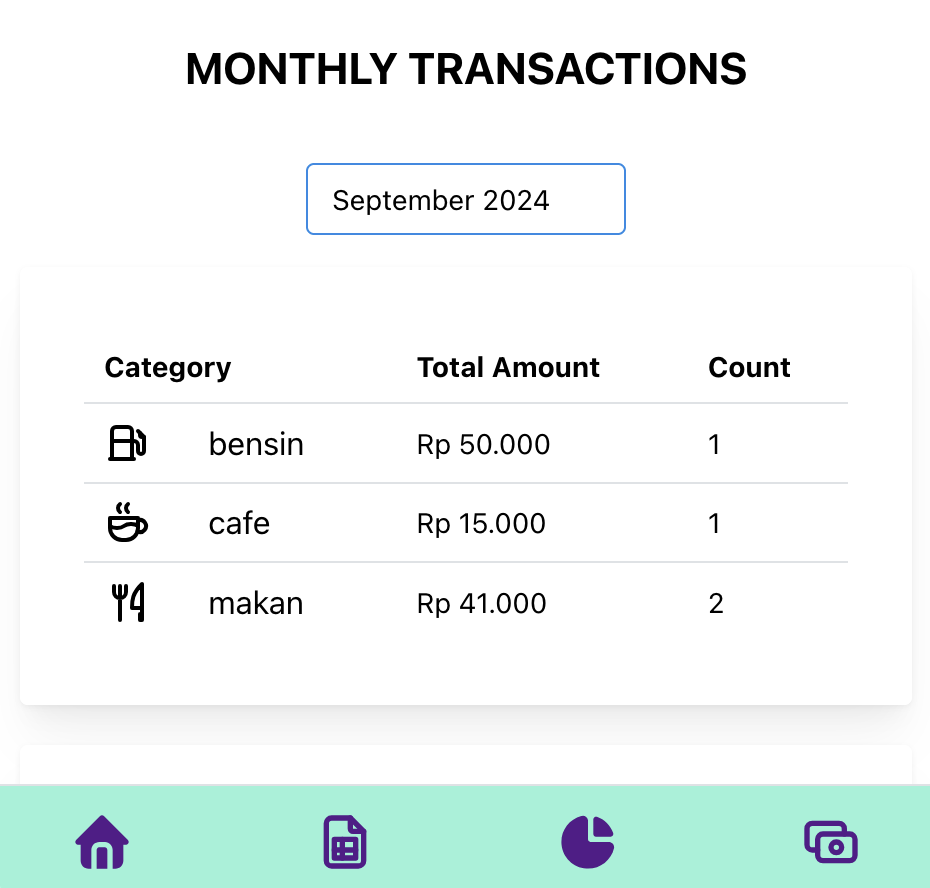Sort by the Count column header
This screenshot has height=888, width=930.
(749, 367)
